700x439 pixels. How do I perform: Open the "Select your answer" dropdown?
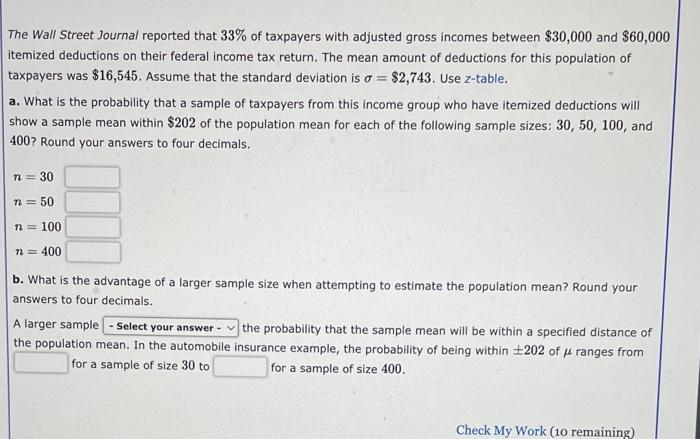[171, 327]
